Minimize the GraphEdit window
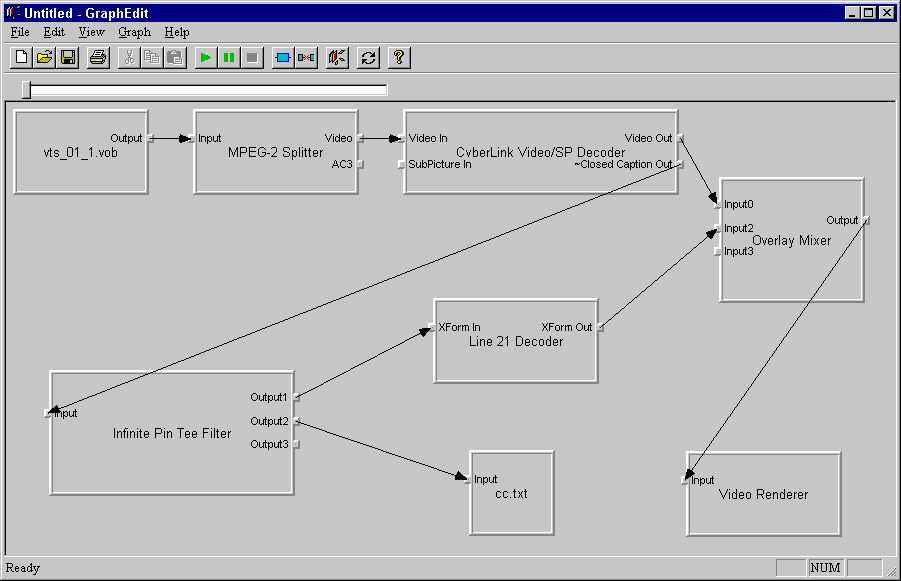The width and height of the screenshot is (901, 581). tap(852, 13)
